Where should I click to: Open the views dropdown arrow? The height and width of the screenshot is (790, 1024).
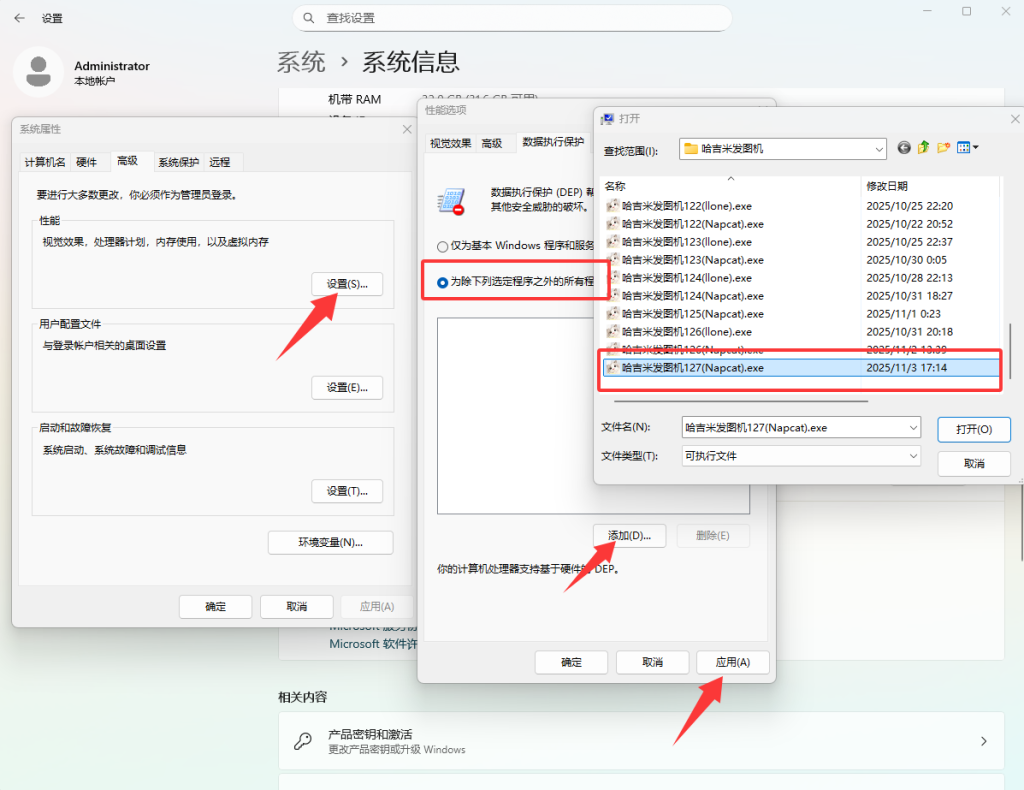tap(976, 148)
